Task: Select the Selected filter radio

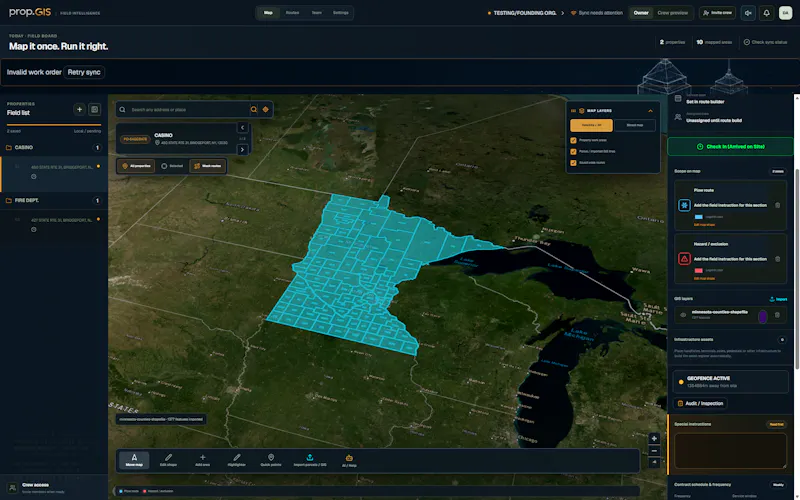Action: click(172, 166)
